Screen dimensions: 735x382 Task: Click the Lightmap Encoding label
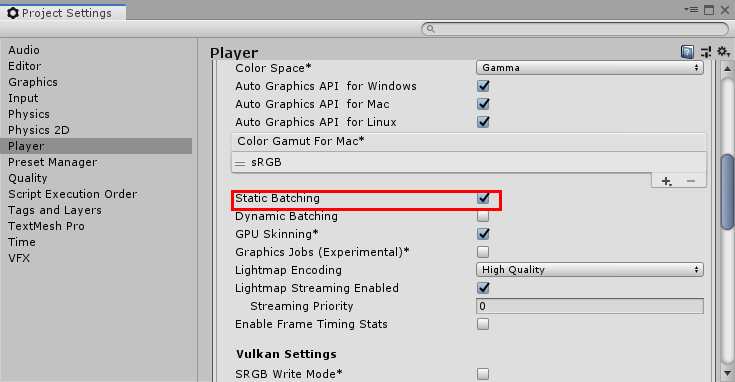(x=288, y=270)
